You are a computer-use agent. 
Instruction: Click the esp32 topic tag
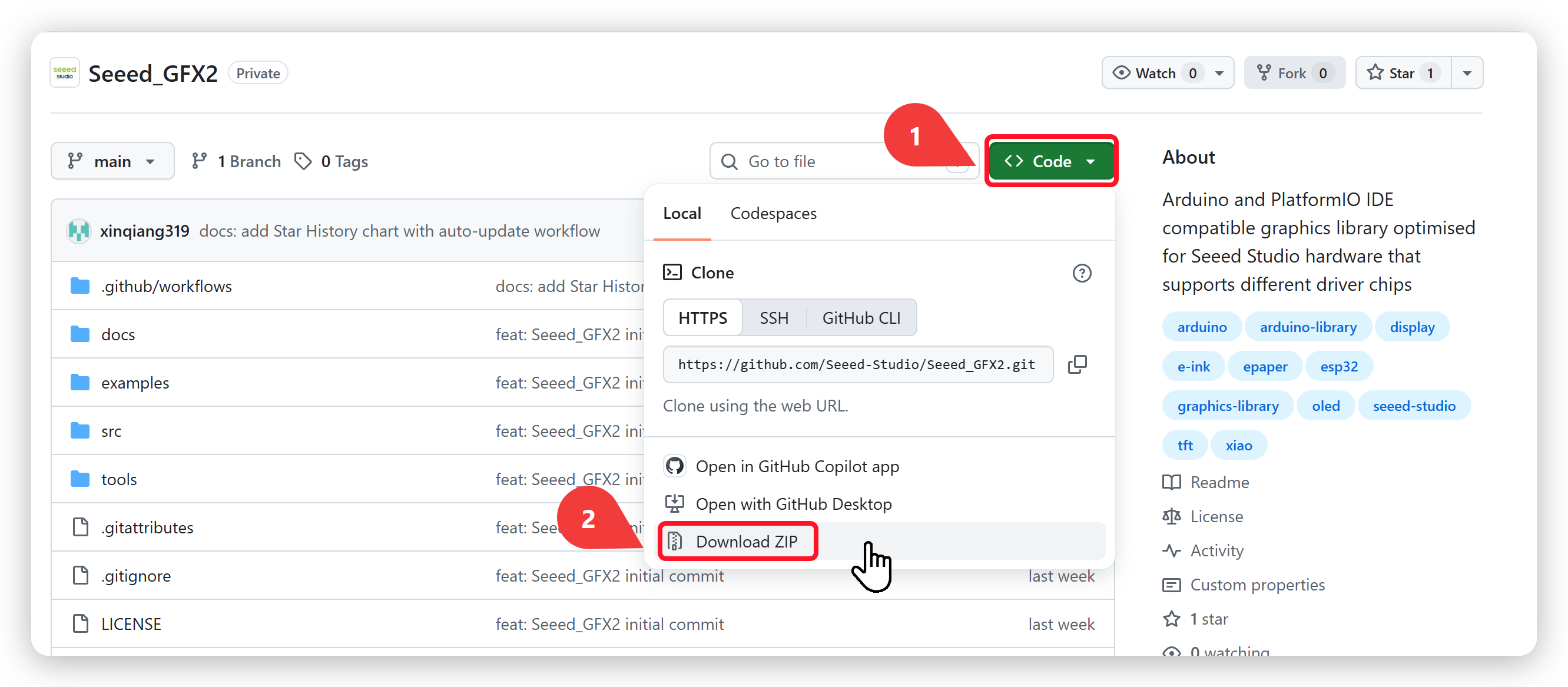tap(1338, 367)
